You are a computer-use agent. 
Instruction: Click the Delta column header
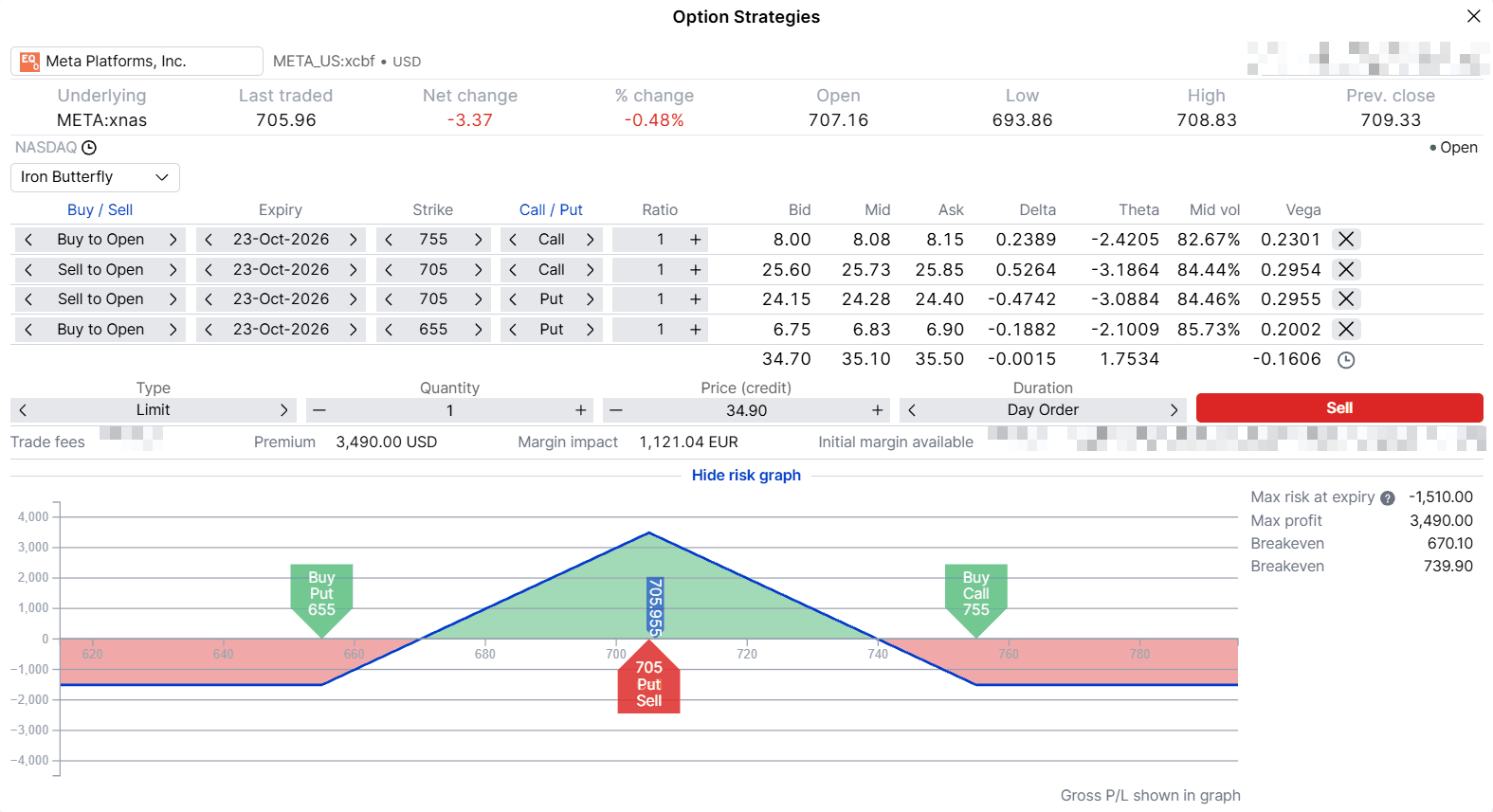tap(1037, 210)
